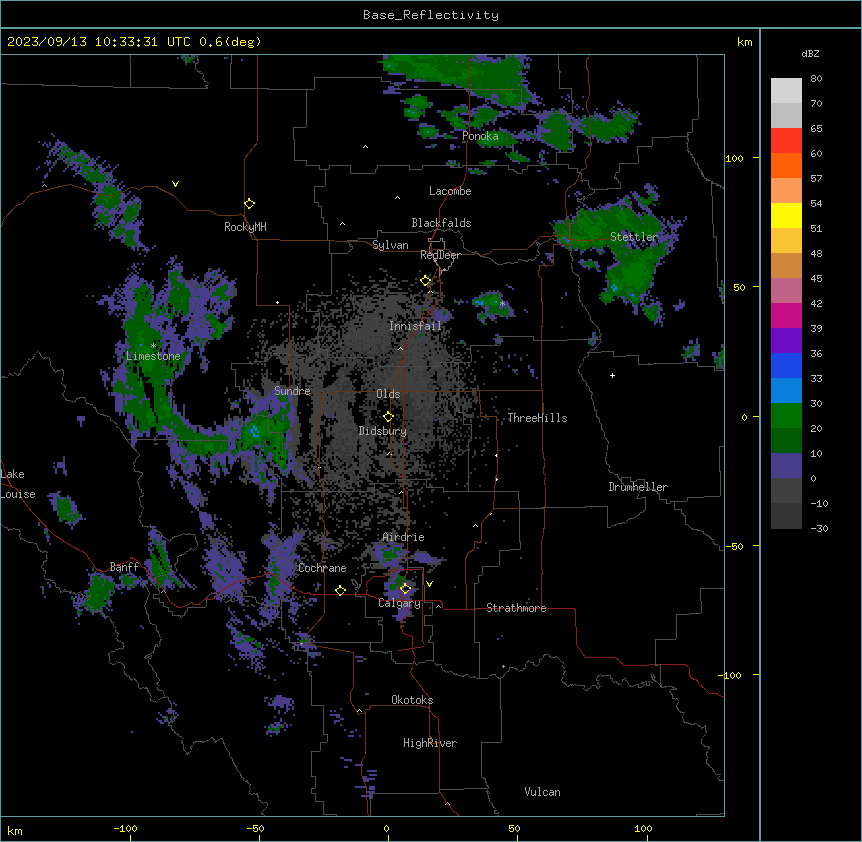
Task: Click the RedDeer city label
Action: [x=440, y=255]
